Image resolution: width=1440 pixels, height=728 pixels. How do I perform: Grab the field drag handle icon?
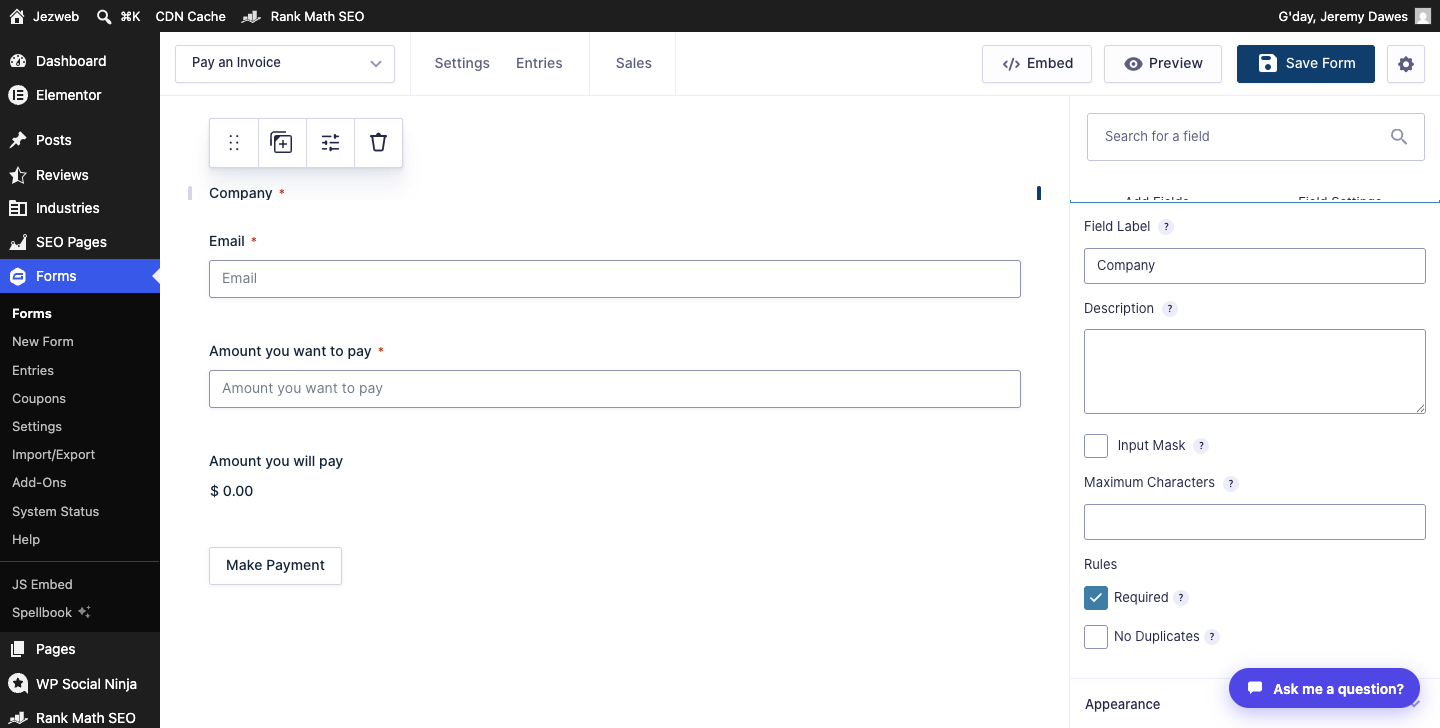pyautogui.click(x=234, y=143)
